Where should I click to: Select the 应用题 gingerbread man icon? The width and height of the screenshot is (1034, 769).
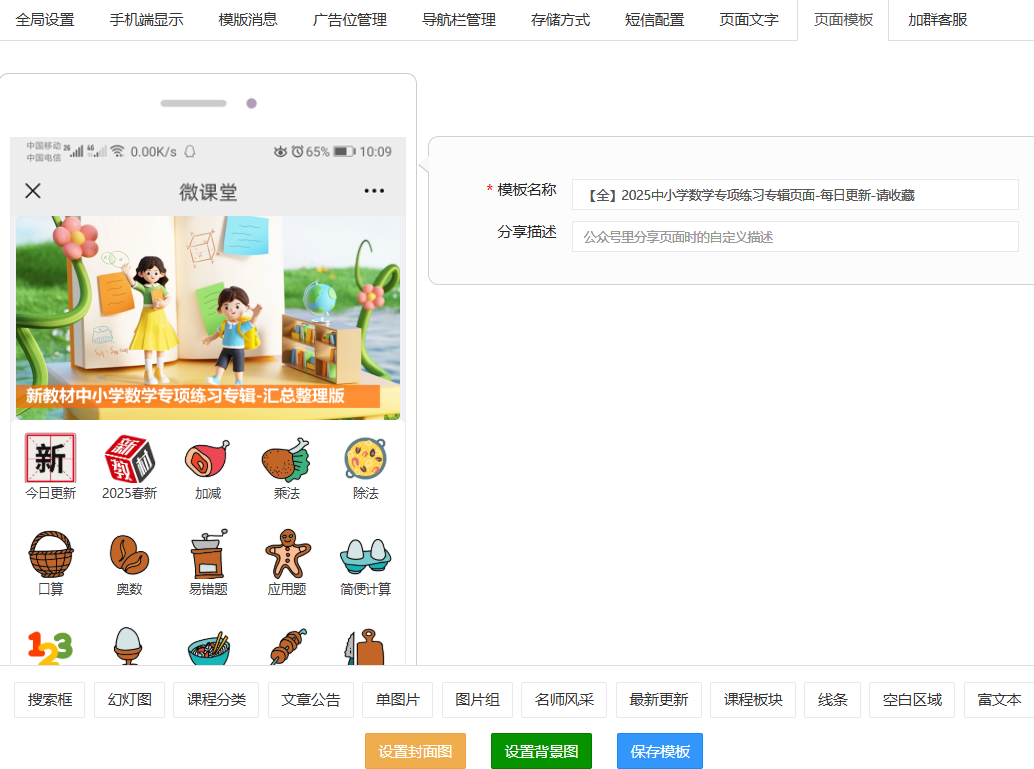[287, 555]
